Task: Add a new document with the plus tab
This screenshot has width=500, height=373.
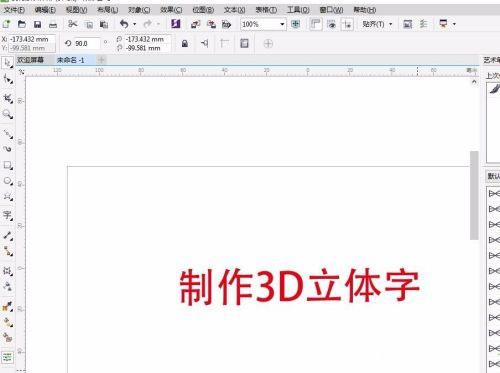Action: point(101,60)
